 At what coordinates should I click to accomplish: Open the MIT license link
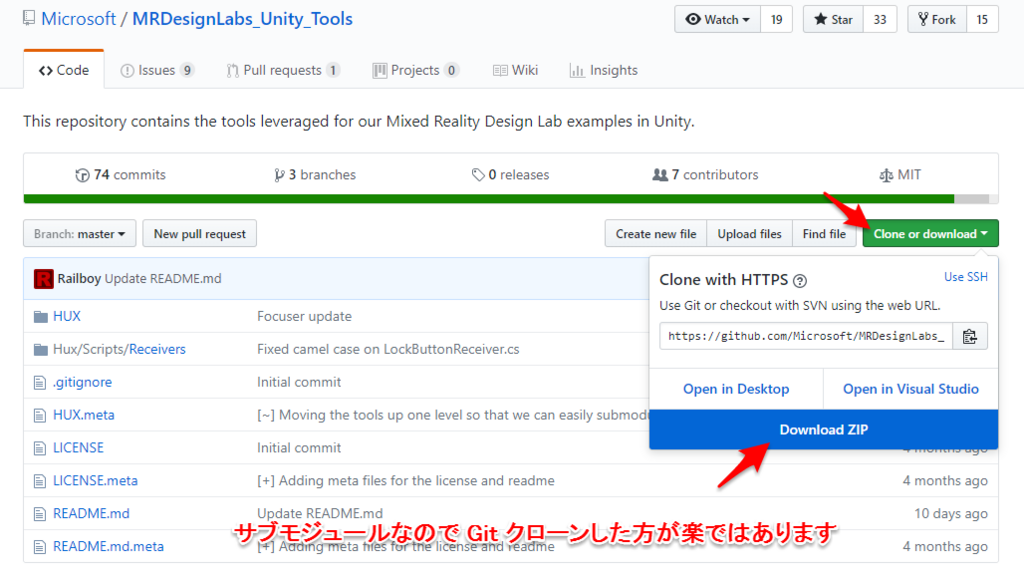pos(900,174)
